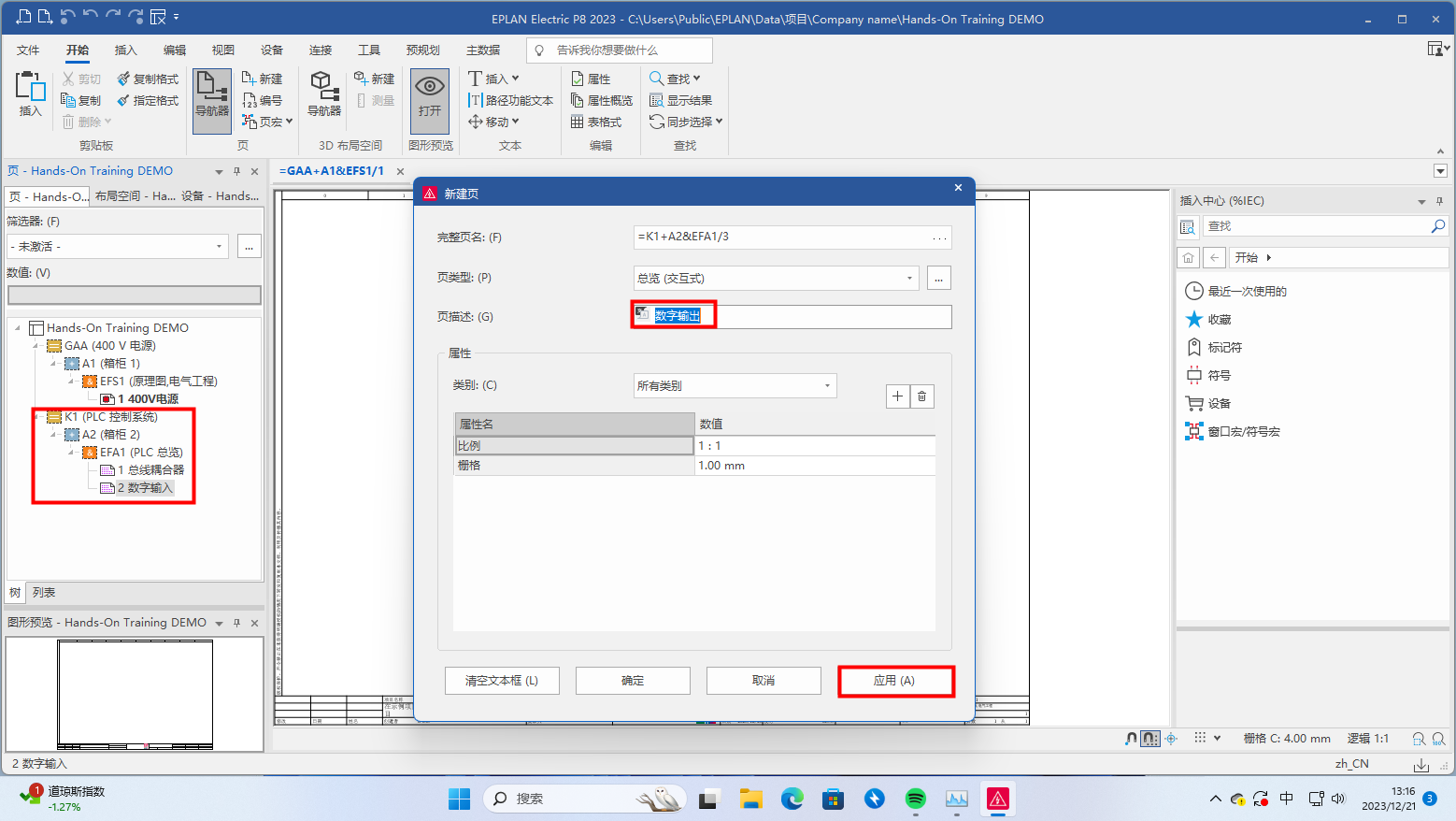This screenshot has height=821, width=1456.
Task: Open the 页类型 page type dropdown
Action: tap(909, 279)
